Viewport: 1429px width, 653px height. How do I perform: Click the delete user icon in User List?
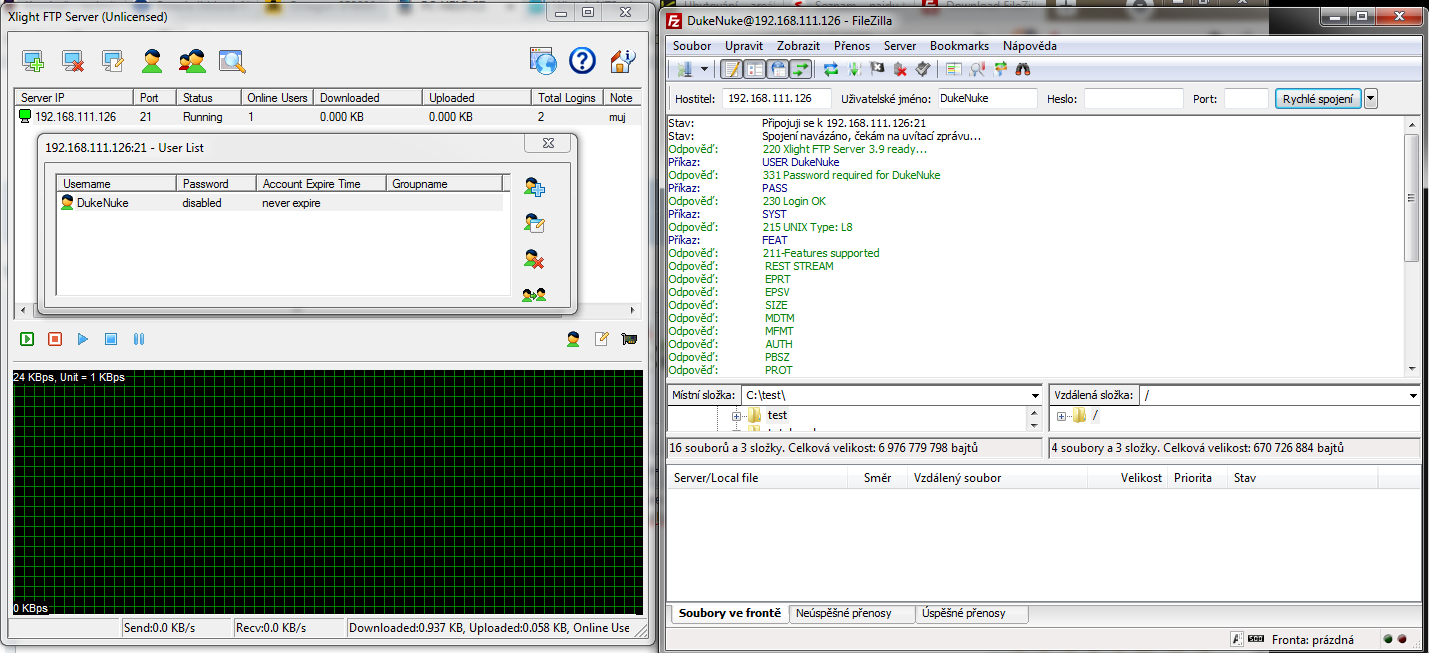(x=534, y=260)
